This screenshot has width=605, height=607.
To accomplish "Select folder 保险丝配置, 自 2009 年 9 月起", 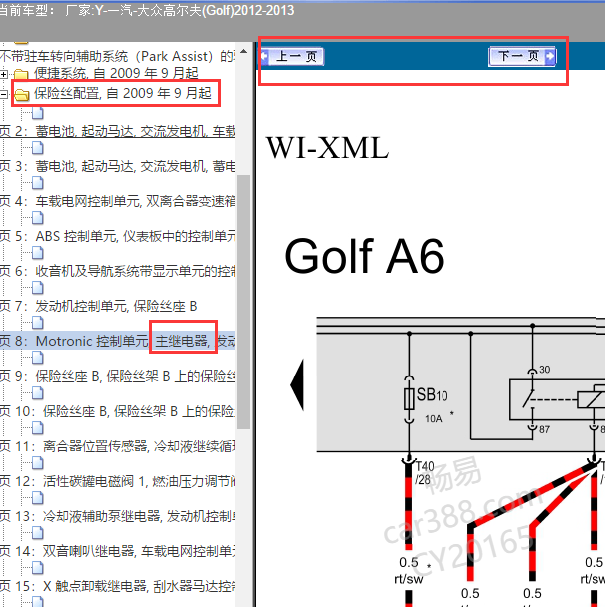I will tap(122, 93).
